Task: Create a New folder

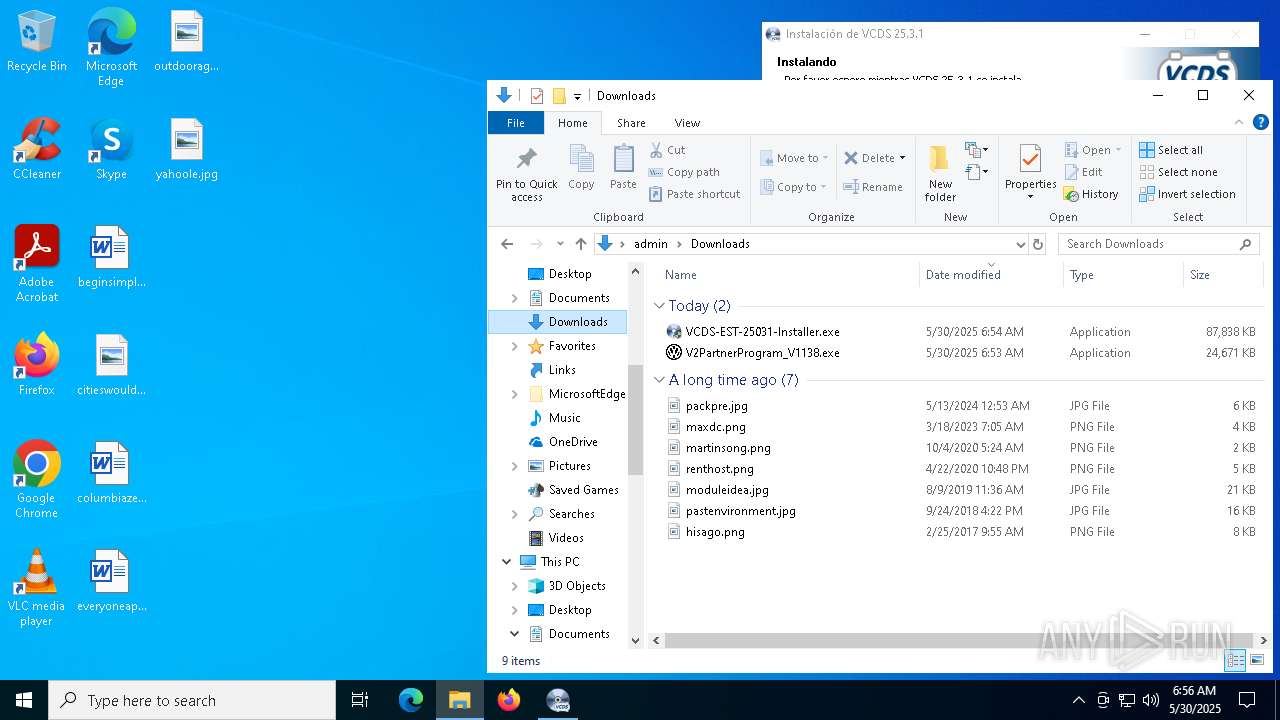Action: (x=940, y=173)
